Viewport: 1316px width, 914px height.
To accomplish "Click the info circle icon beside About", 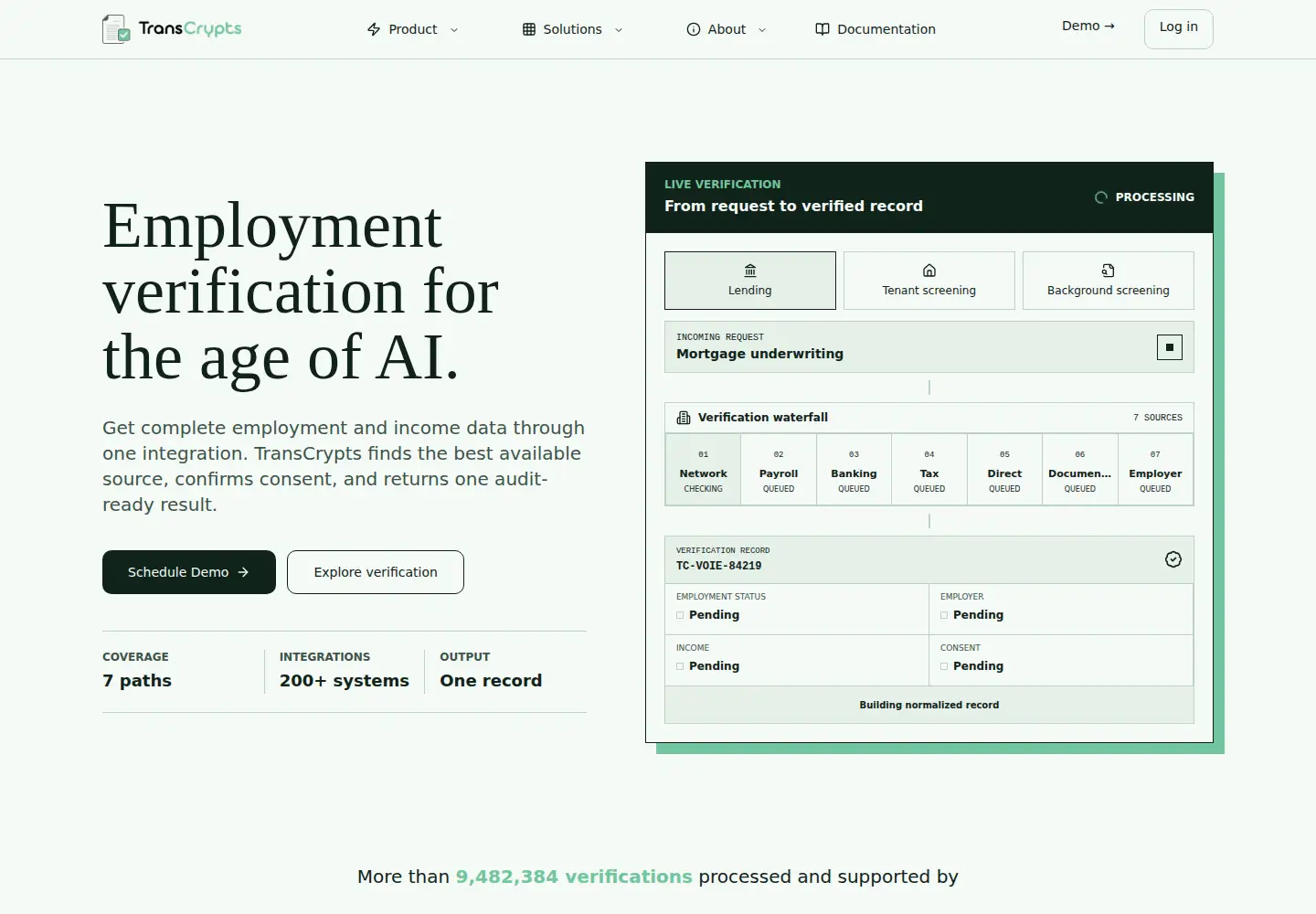I will point(694,29).
